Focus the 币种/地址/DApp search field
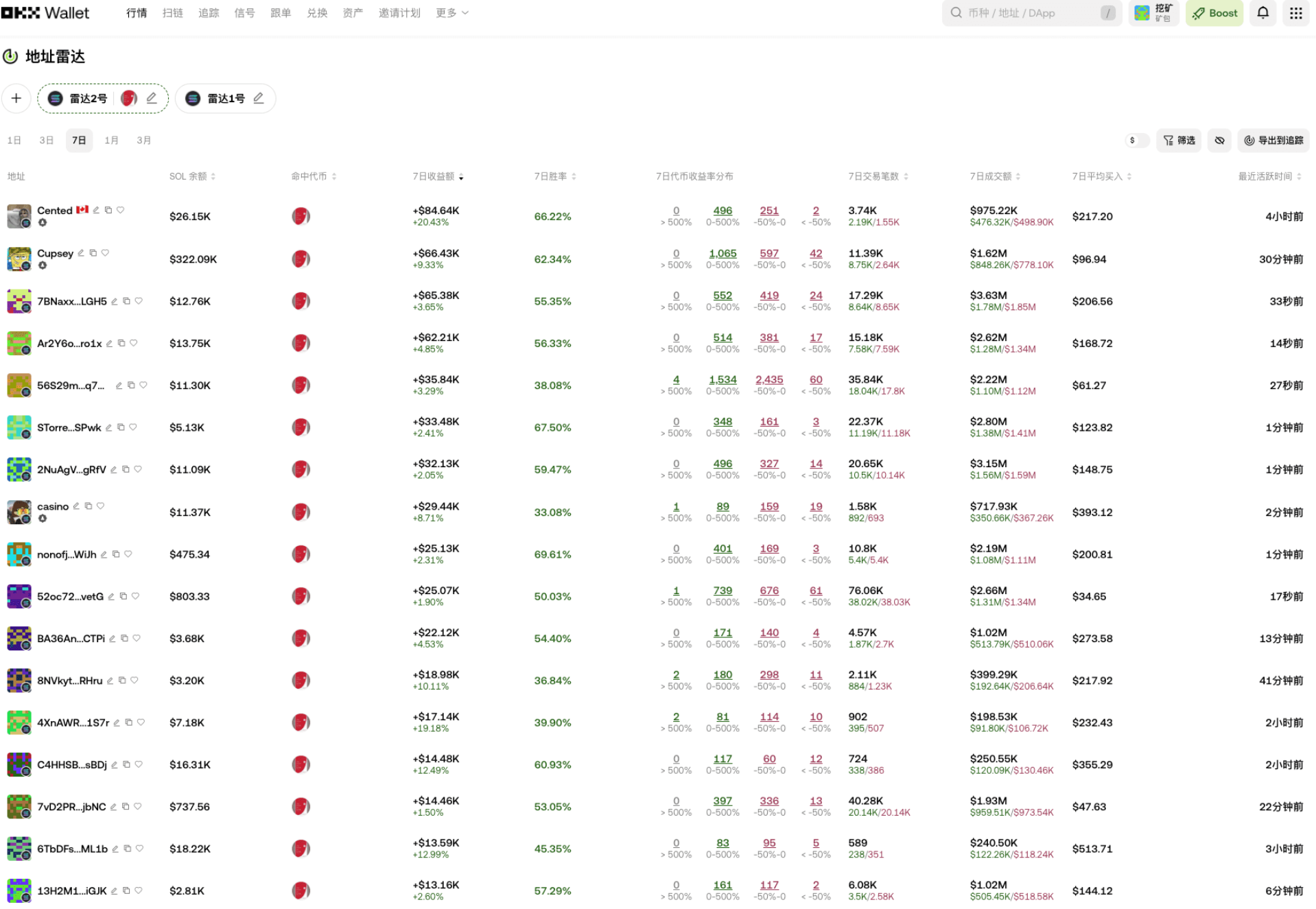The width and height of the screenshot is (1316, 909). (x=1029, y=13)
